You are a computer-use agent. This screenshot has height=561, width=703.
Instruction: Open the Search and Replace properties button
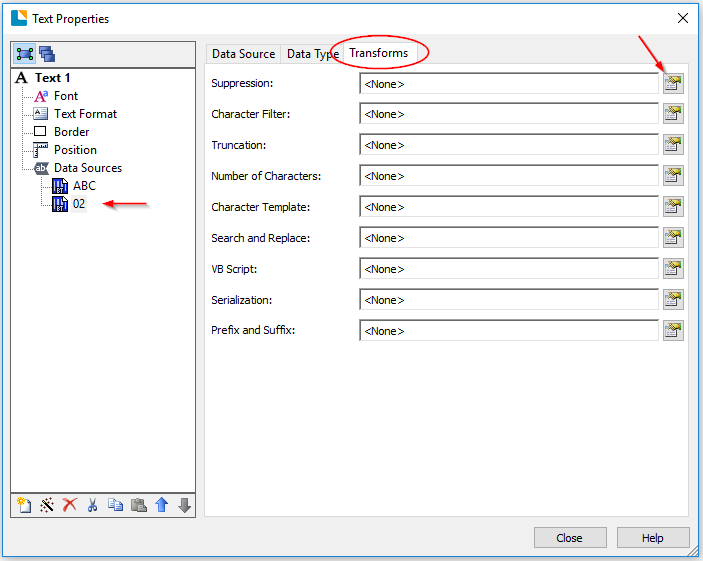pos(673,238)
